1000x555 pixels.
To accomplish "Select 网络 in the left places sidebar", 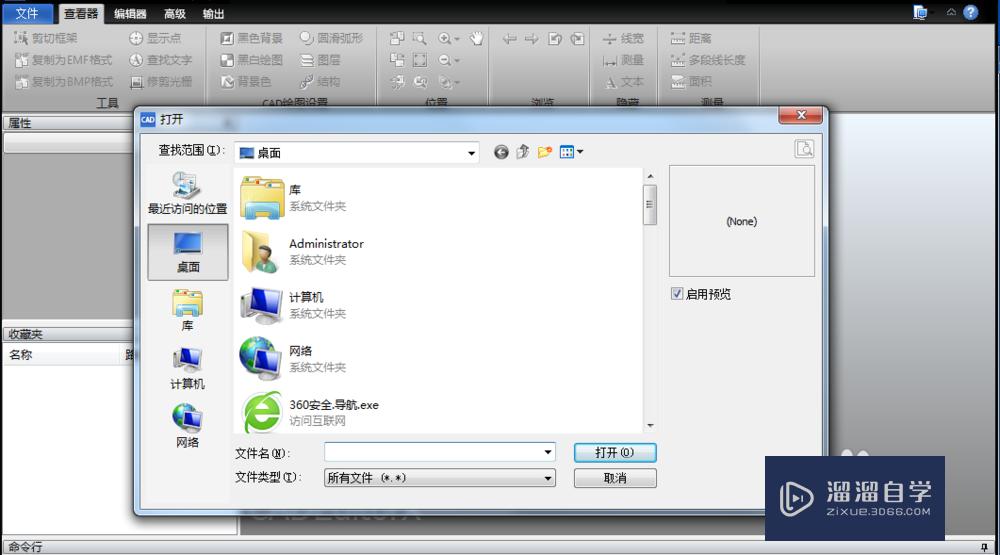I will (x=188, y=426).
